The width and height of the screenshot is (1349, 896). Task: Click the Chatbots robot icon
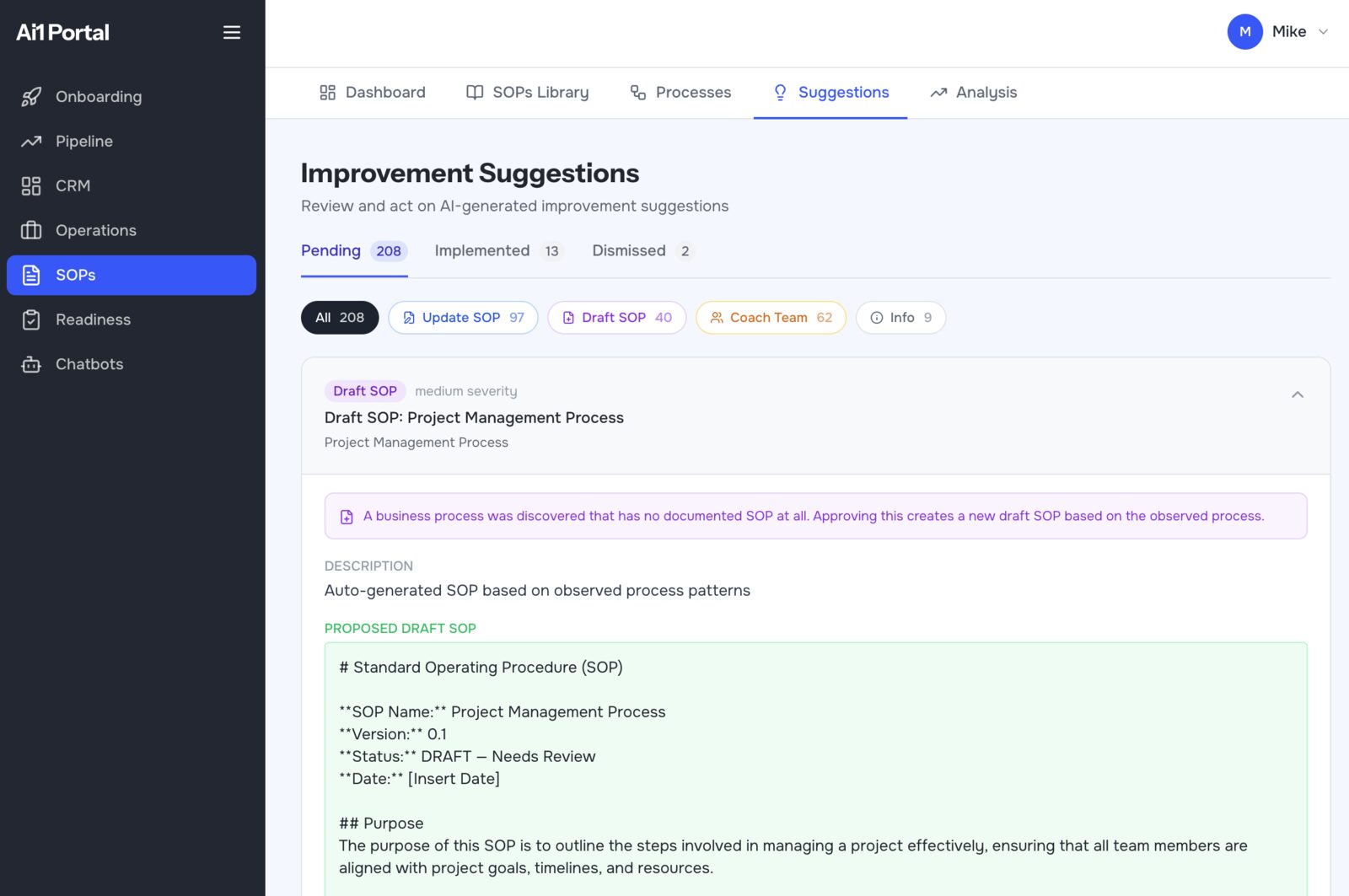31,365
